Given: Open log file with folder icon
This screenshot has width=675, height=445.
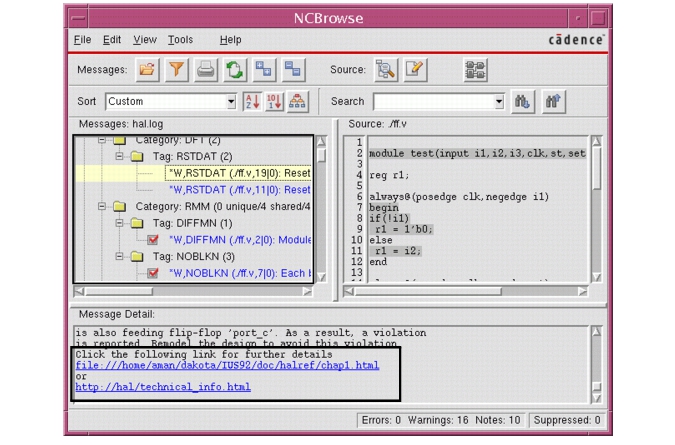Looking at the screenshot, I should 147,69.
